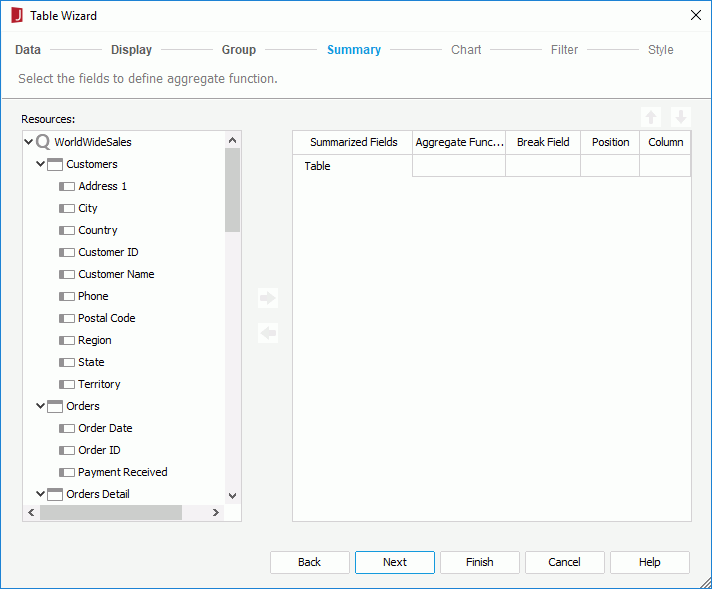Collapse the Orders Detail table node
Viewport: 712px width, 589px height.
pyautogui.click(x=40, y=494)
